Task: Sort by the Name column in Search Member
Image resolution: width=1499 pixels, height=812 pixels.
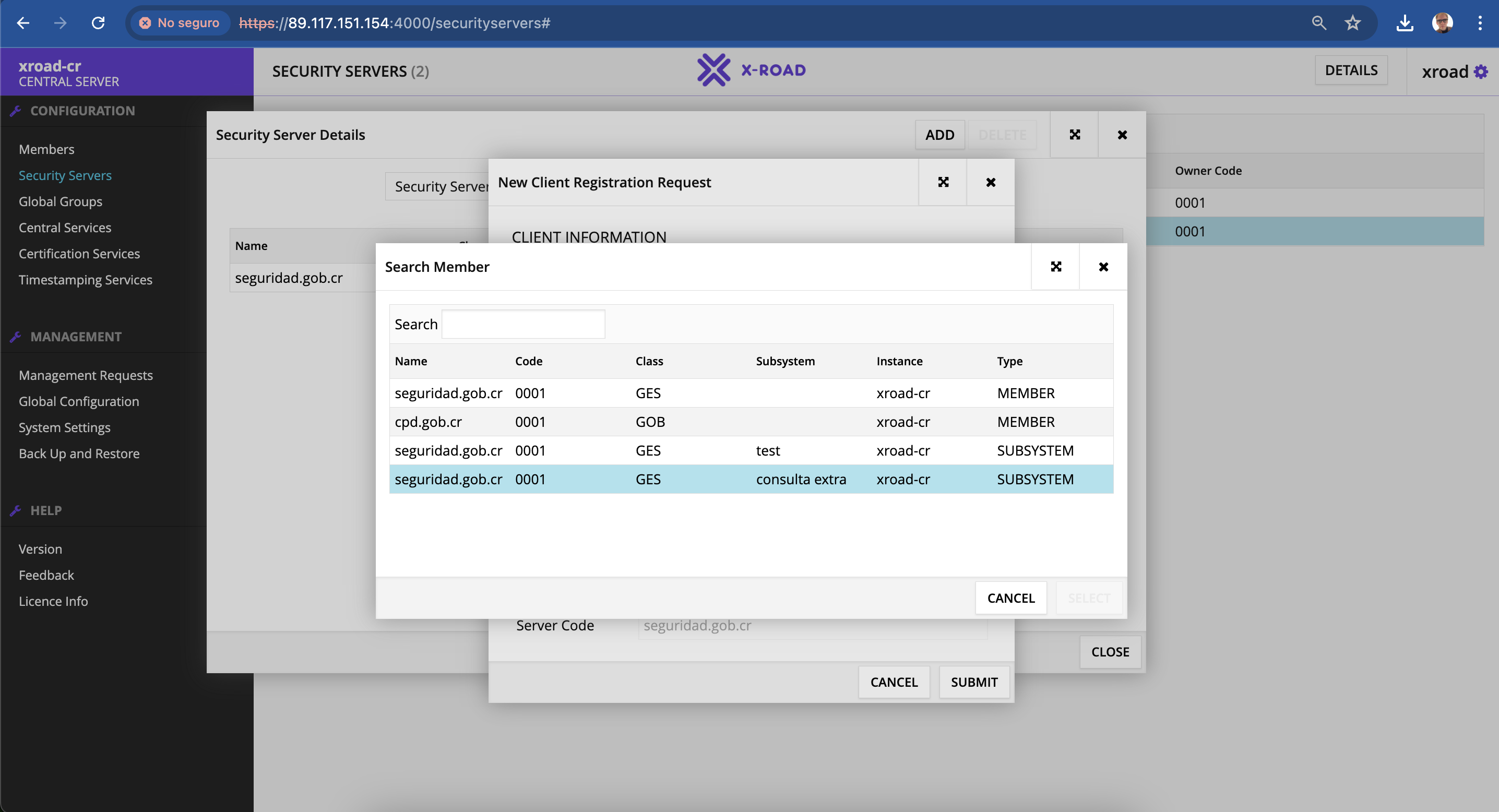Action: [411, 361]
